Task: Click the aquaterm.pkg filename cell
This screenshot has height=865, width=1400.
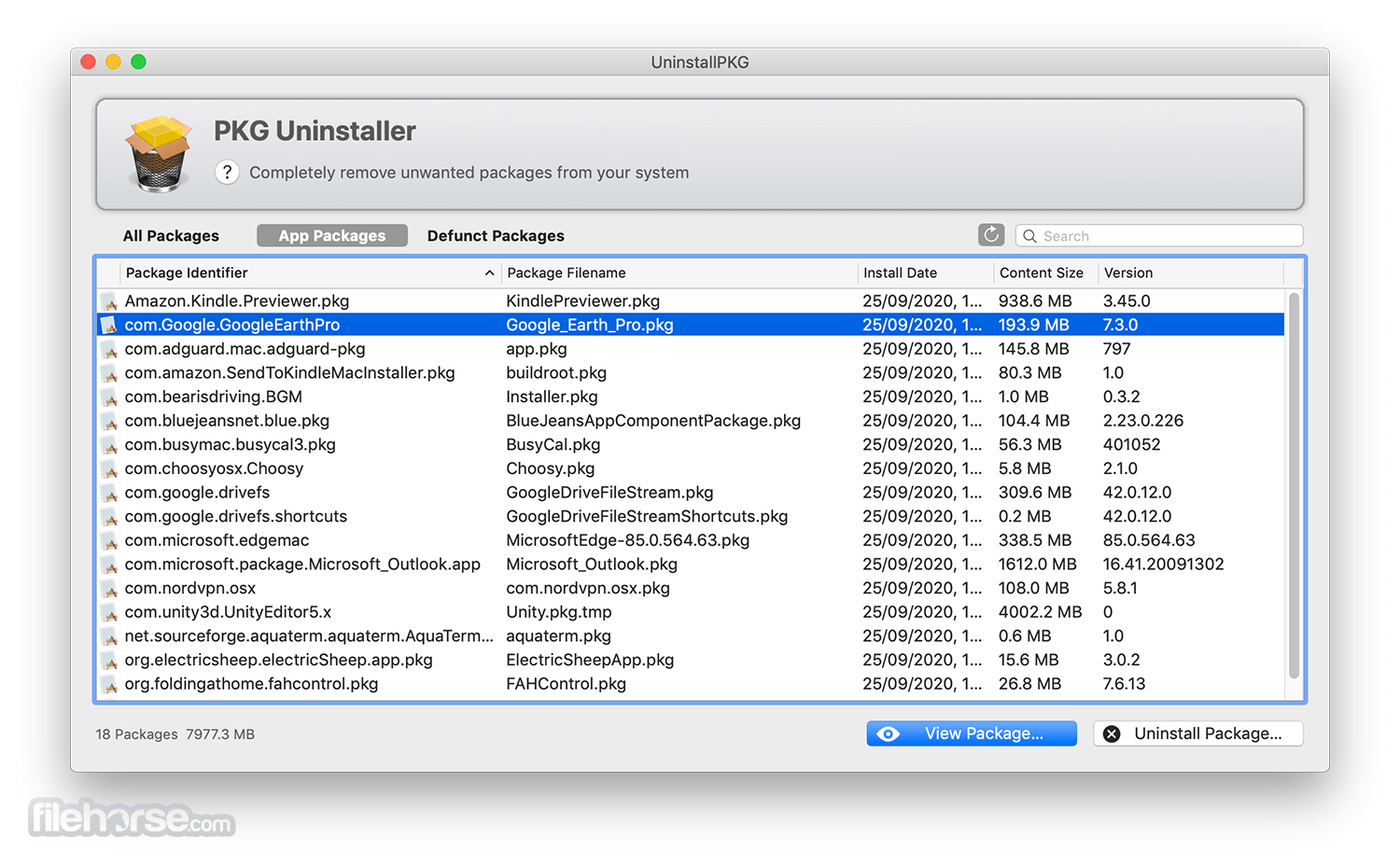Action: click(558, 636)
